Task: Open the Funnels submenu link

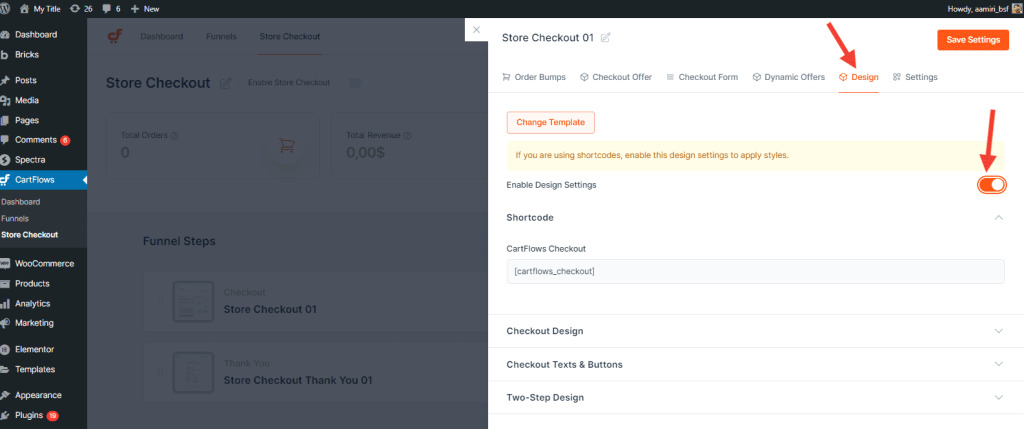Action: (x=15, y=218)
